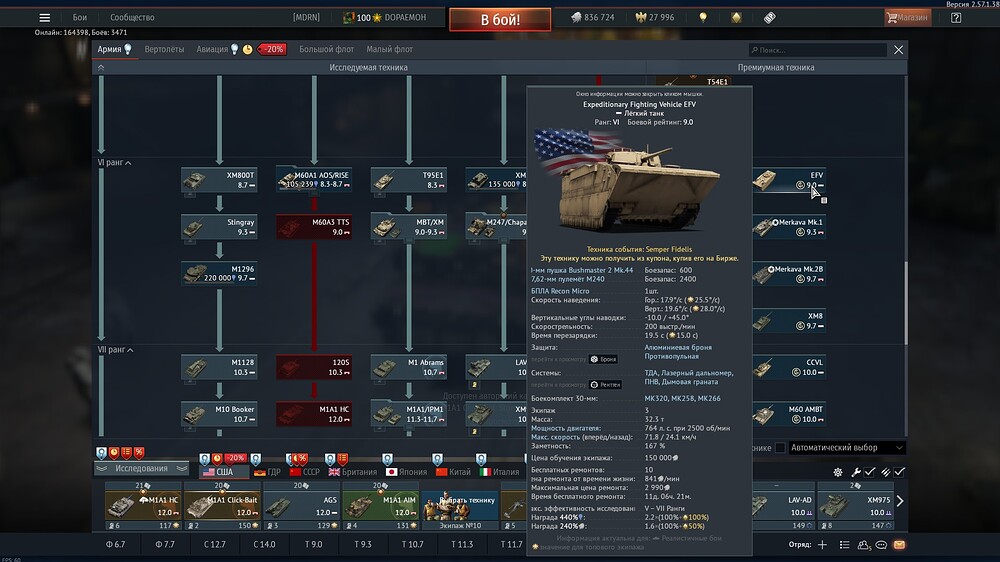The height and width of the screenshot is (562, 1000).
Task: Open the preset gear settings icon
Action: coord(838,472)
